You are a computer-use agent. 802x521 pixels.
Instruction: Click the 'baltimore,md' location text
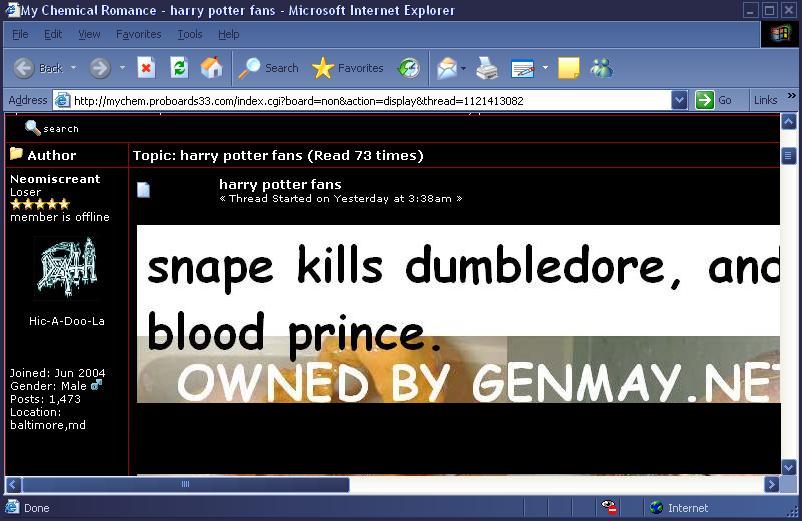click(48, 425)
